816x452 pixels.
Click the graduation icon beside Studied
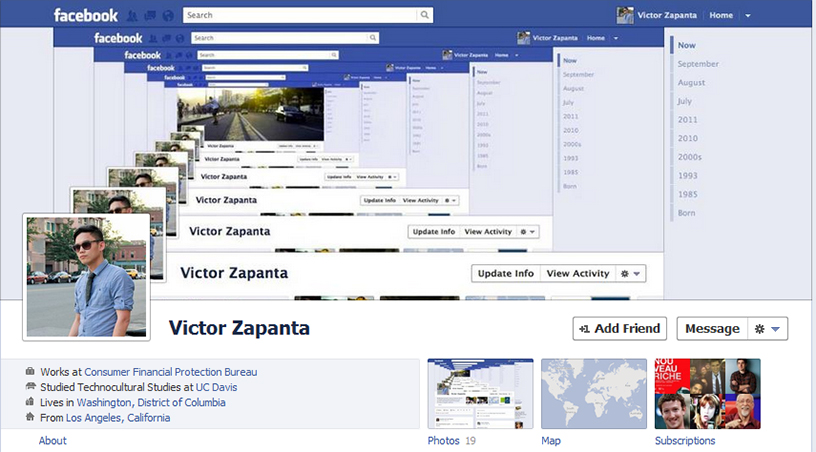point(30,386)
